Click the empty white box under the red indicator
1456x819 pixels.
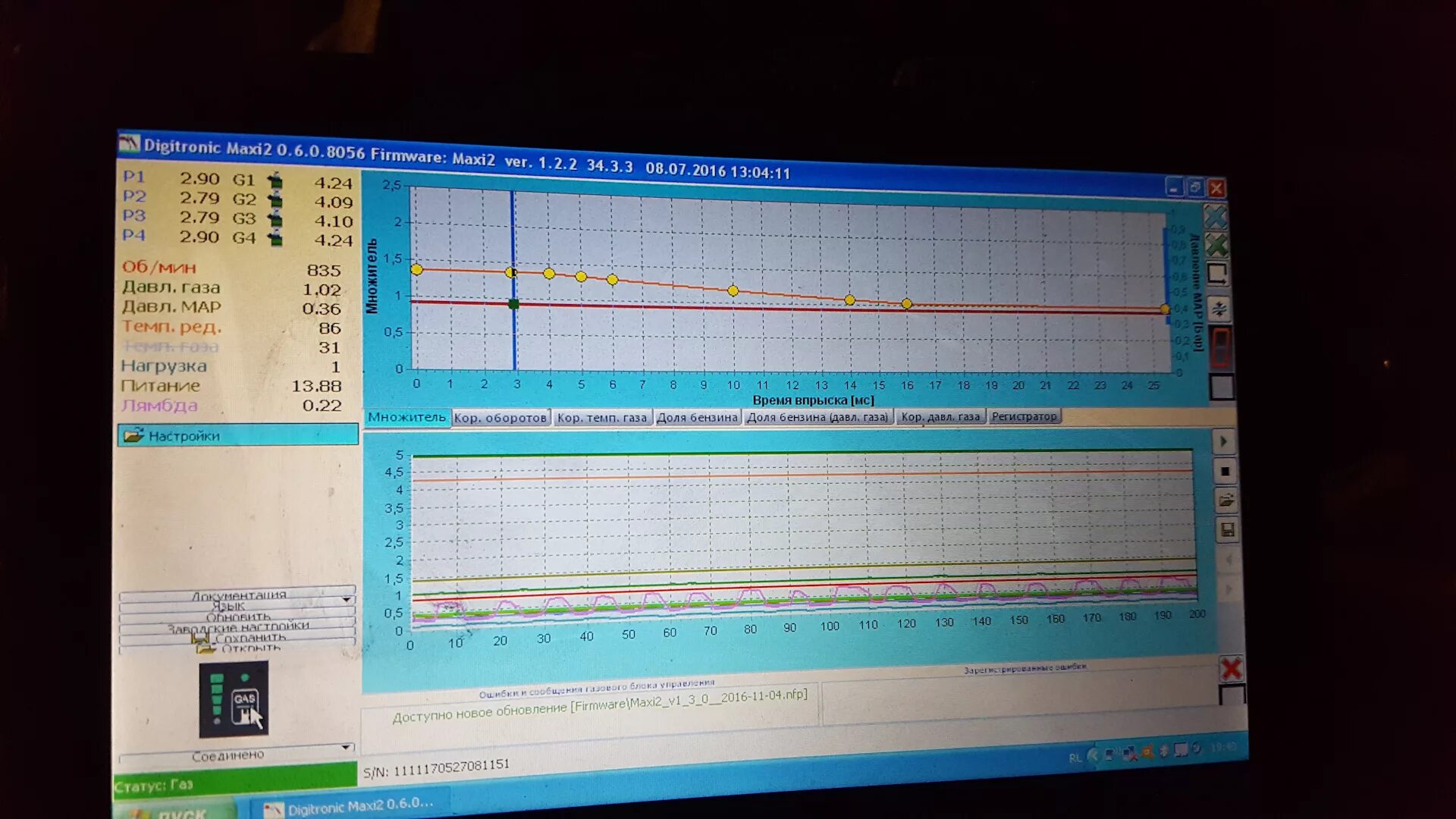pos(1222,388)
